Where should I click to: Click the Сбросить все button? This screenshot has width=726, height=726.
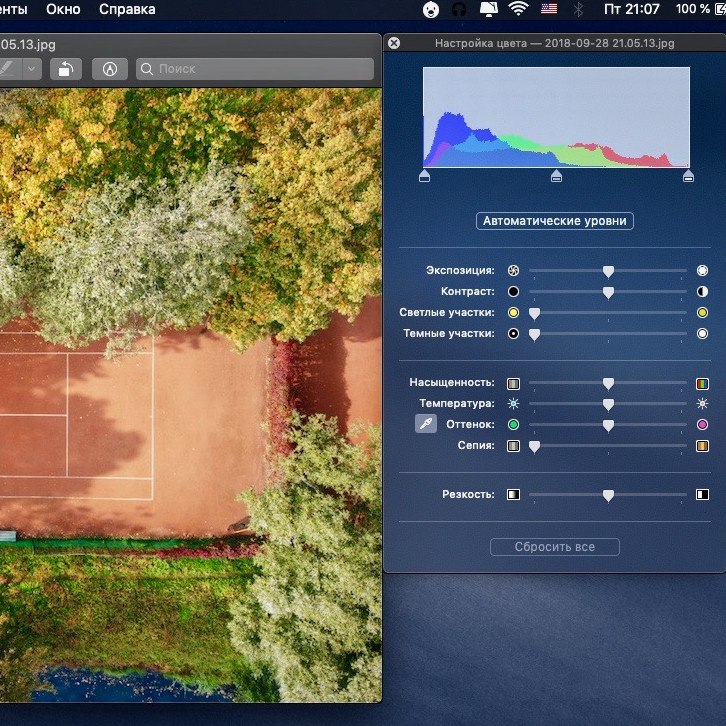pos(555,547)
